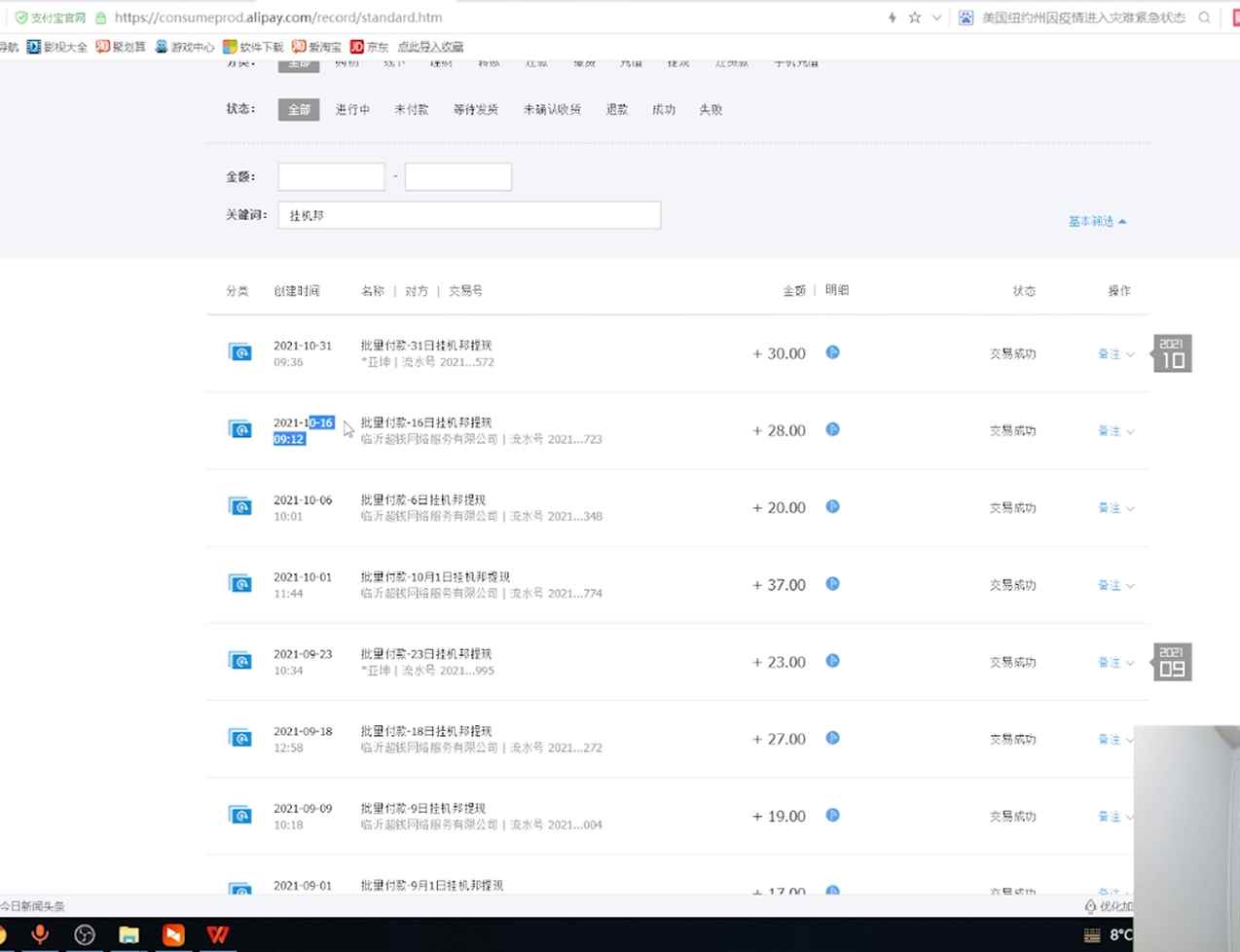Filter by status 等待发货
The width and height of the screenshot is (1240, 952).
(x=476, y=109)
